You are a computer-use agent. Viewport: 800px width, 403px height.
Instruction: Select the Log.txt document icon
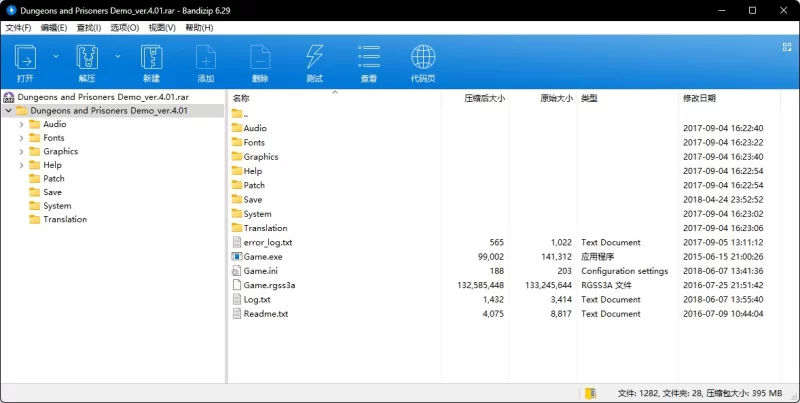pos(237,299)
